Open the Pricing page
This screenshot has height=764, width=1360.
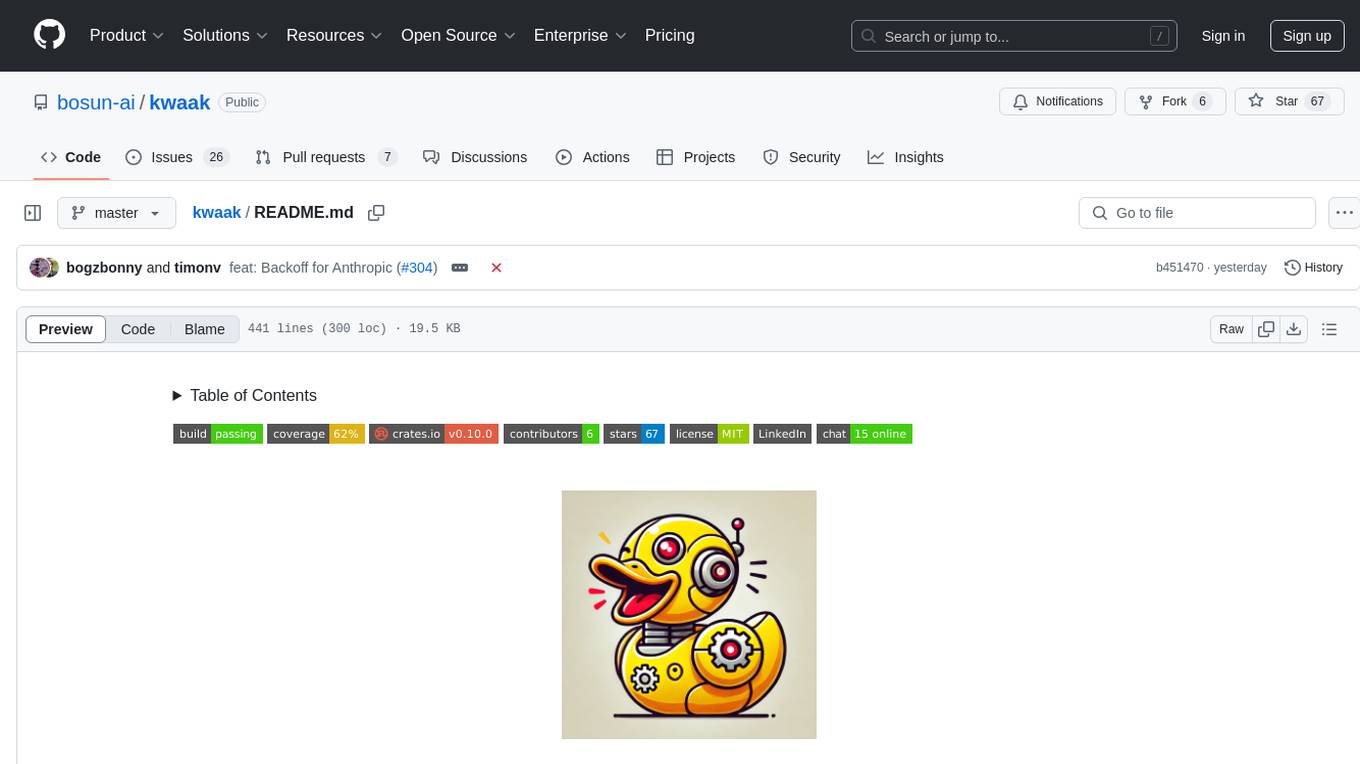tap(670, 35)
